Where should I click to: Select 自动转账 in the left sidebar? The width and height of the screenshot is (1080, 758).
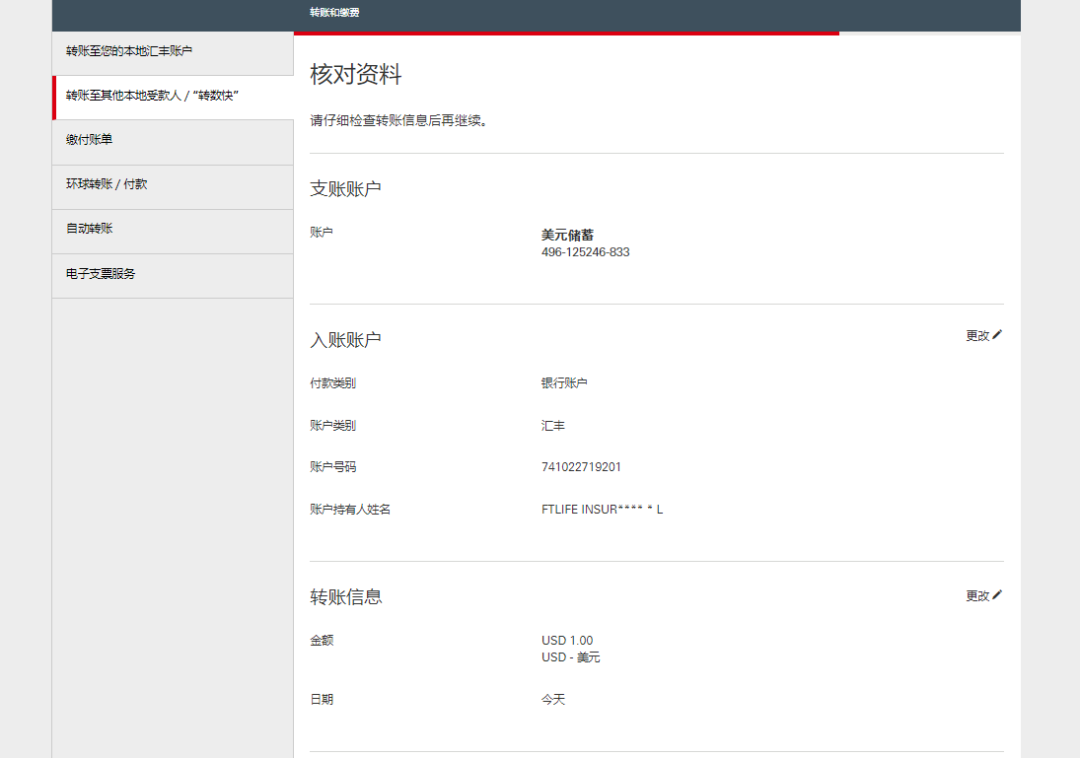pyautogui.click(x=88, y=228)
